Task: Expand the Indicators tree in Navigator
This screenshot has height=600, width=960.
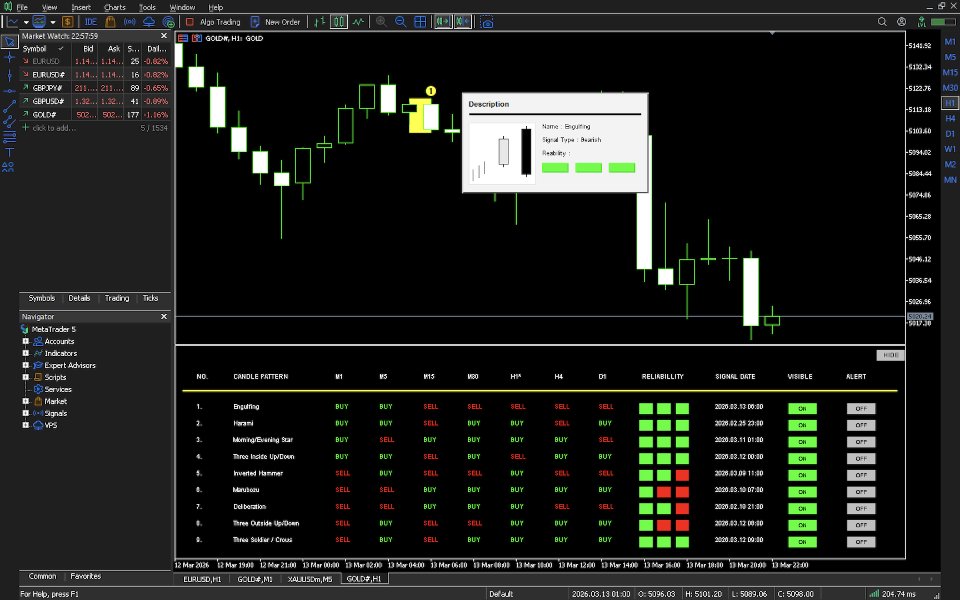Action: pos(24,353)
